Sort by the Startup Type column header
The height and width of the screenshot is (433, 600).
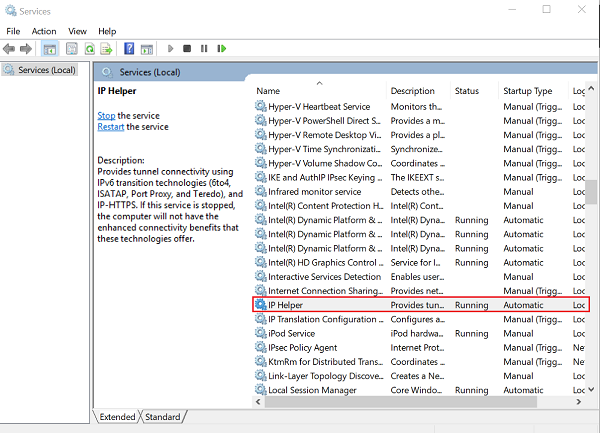[533, 91]
